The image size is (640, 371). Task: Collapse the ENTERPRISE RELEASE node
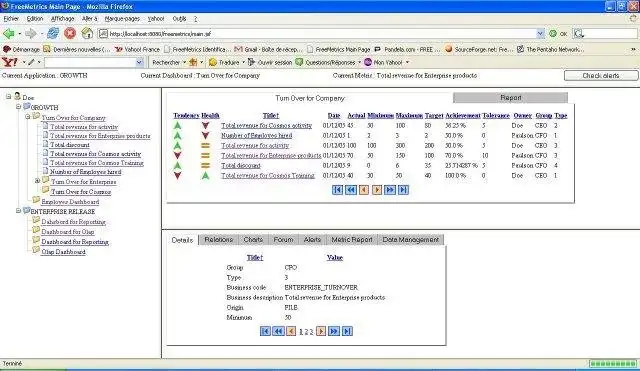18,211
